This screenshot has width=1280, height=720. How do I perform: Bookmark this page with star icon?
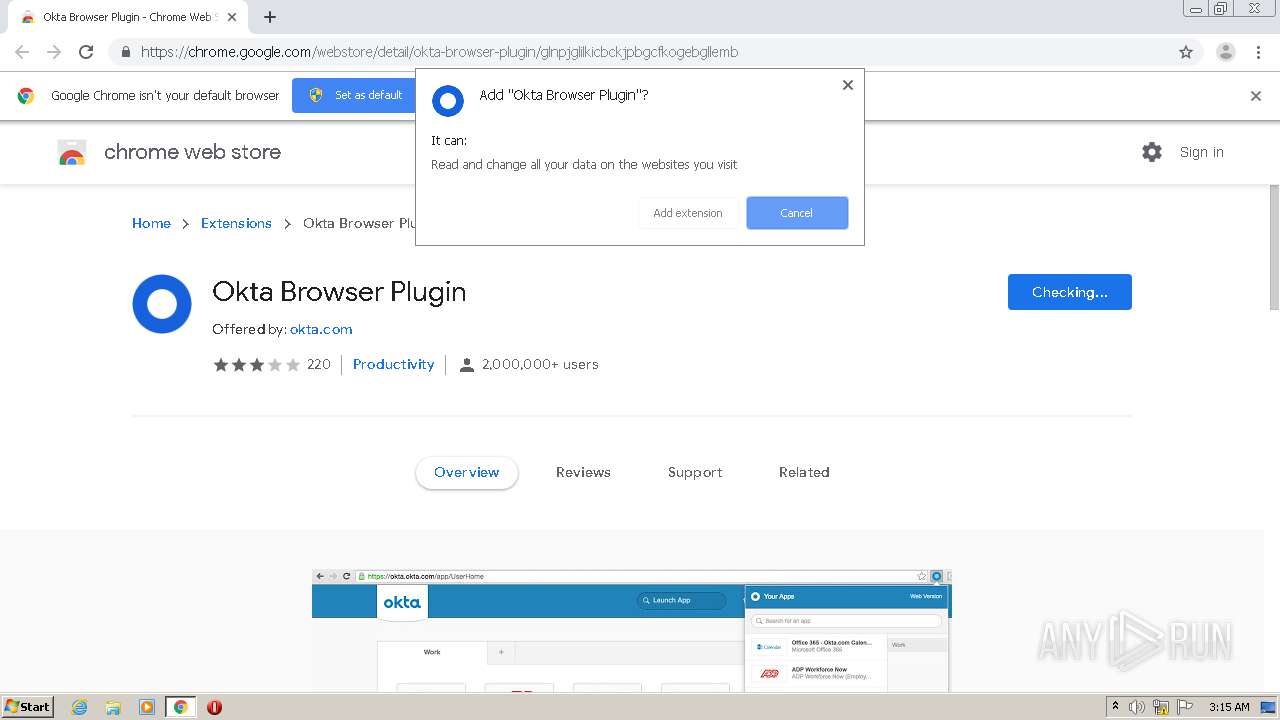click(1186, 52)
